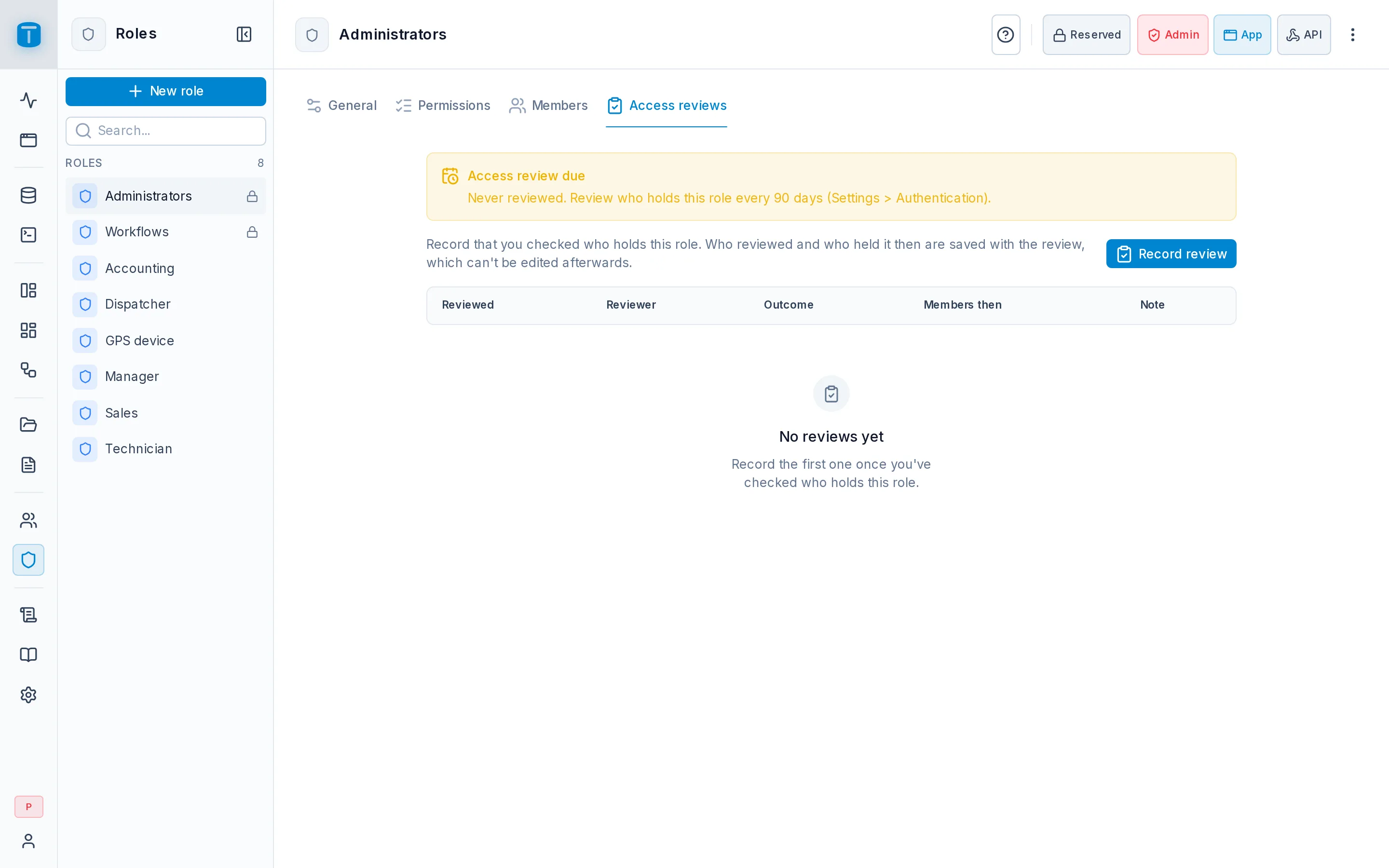Open the folder files icon in sidebar
This screenshot has height=868, width=1389.
pyautogui.click(x=29, y=425)
